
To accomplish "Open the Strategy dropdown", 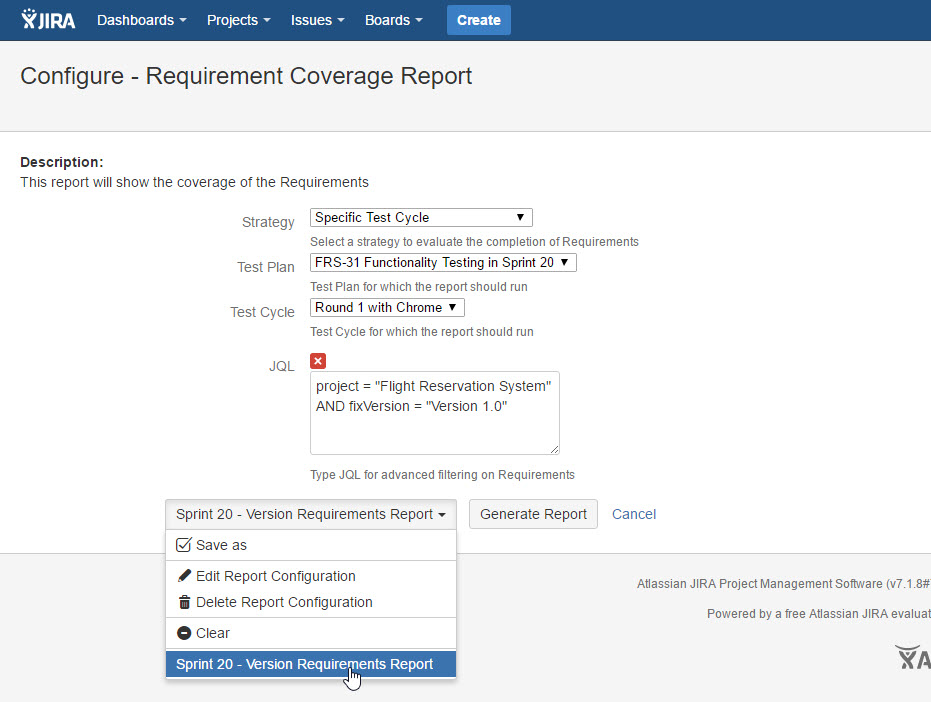I will [x=421, y=217].
